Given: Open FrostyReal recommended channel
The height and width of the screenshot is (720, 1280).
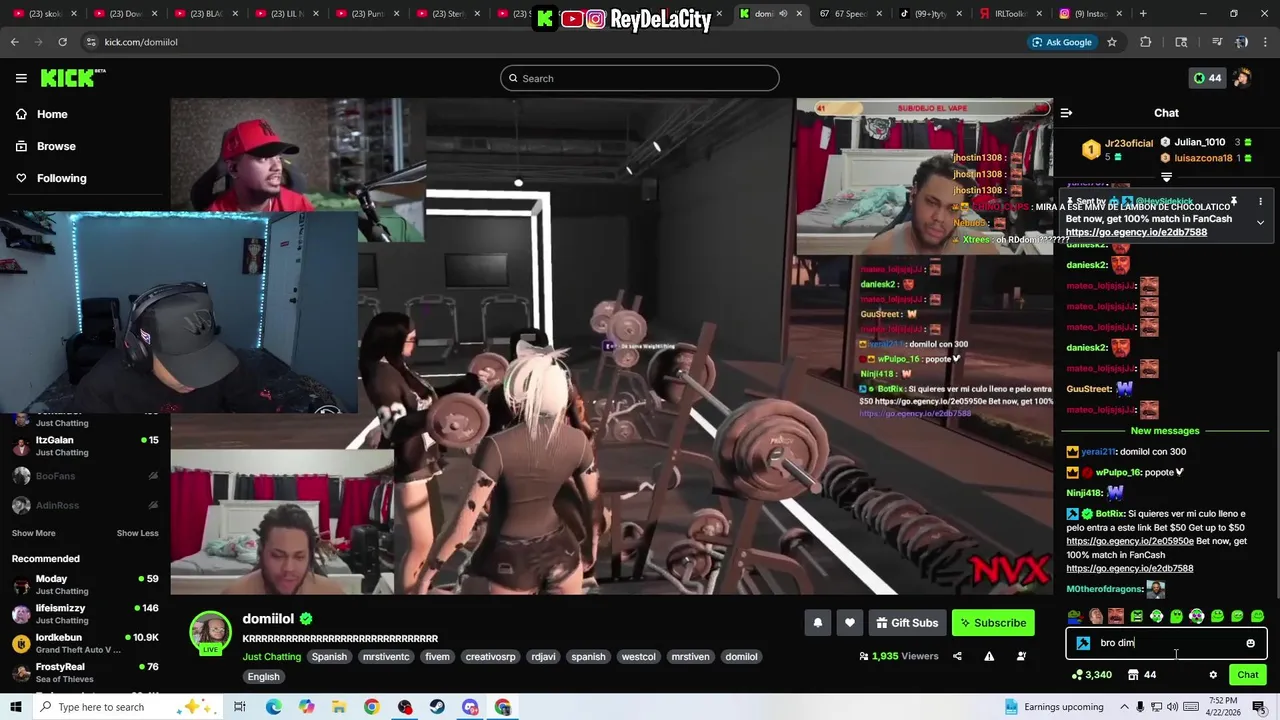Looking at the screenshot, I should point(85,672).
